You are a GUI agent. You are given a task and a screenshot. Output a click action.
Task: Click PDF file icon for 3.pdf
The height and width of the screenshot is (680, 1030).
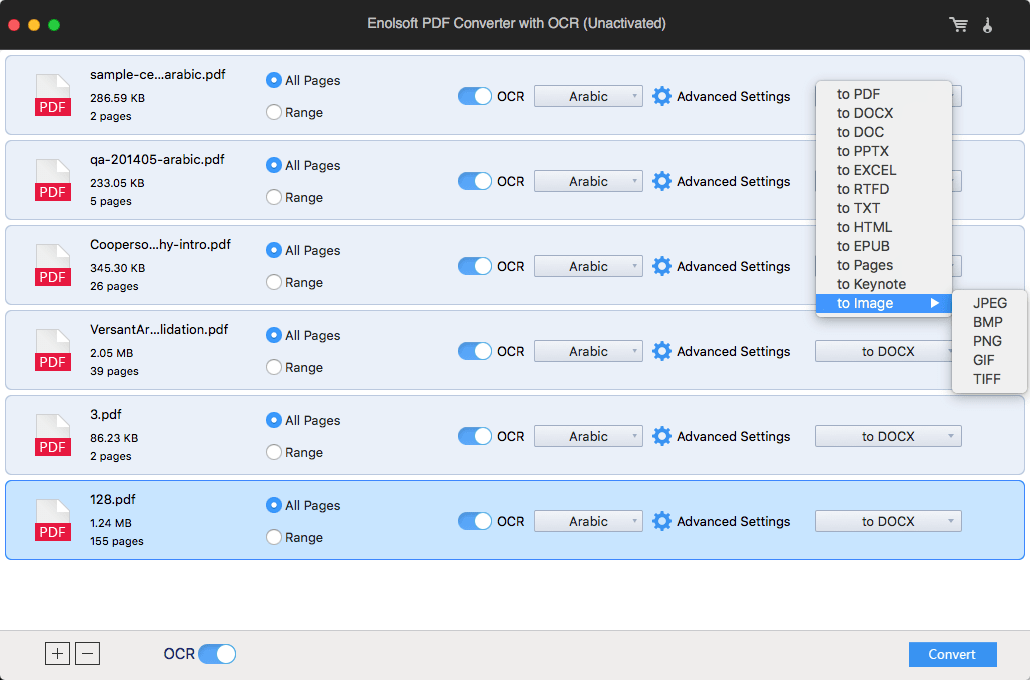coord(53,435)
